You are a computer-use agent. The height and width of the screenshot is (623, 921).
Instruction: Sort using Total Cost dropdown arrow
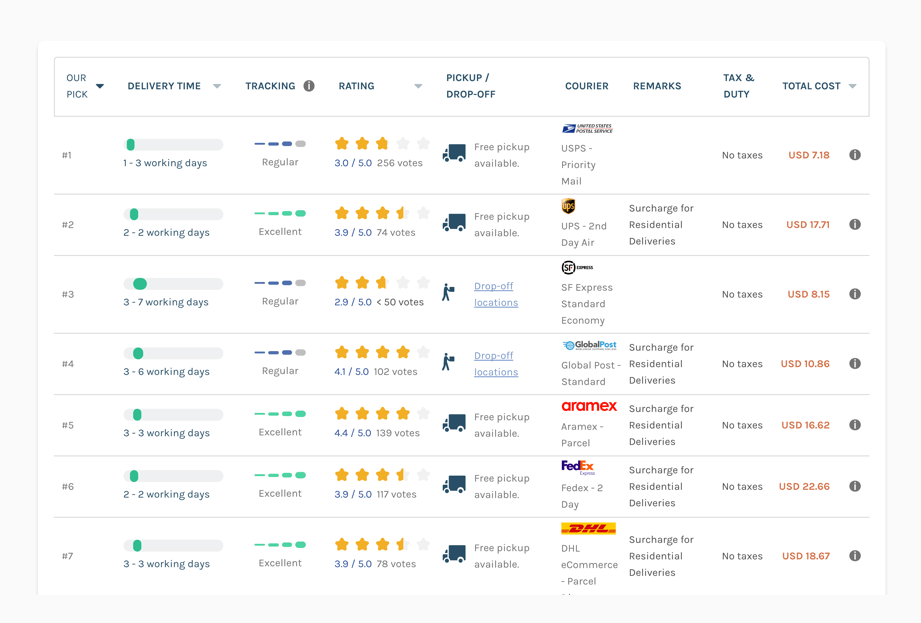[853, 87]
